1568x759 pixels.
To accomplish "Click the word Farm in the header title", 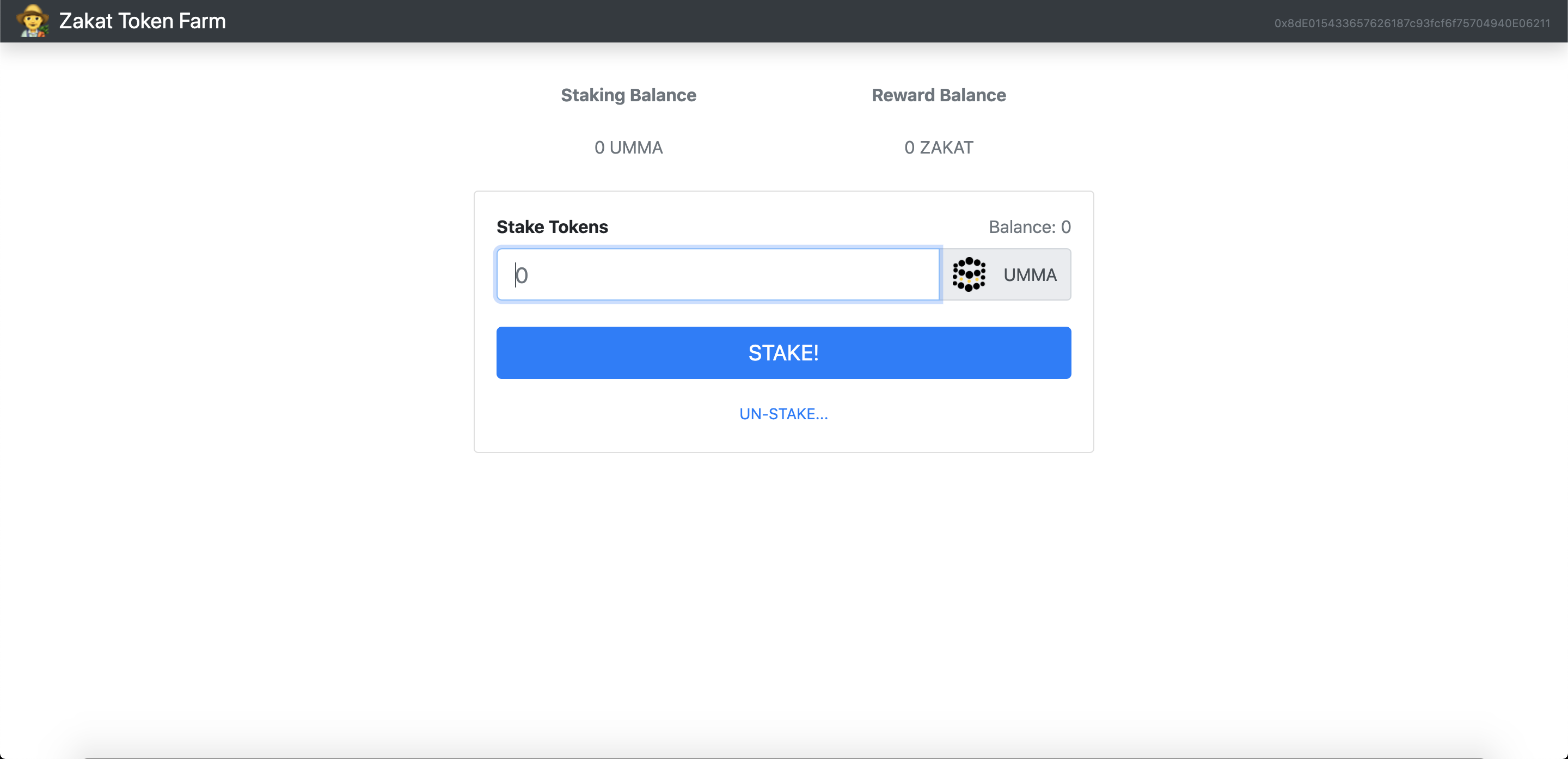I will [x=202, y=21].
